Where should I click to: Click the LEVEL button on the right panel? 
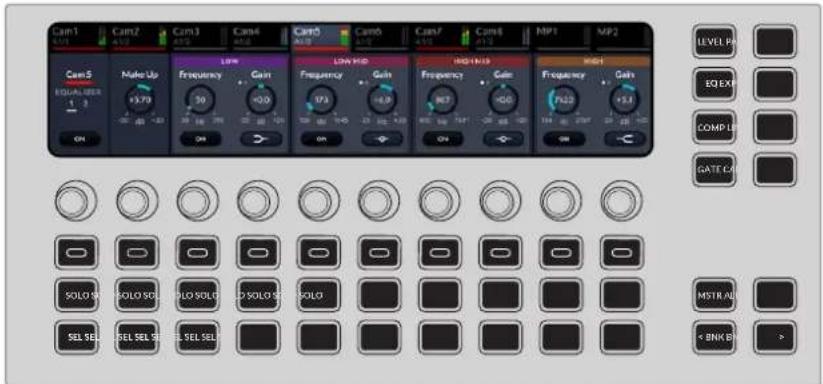(714, 42)
